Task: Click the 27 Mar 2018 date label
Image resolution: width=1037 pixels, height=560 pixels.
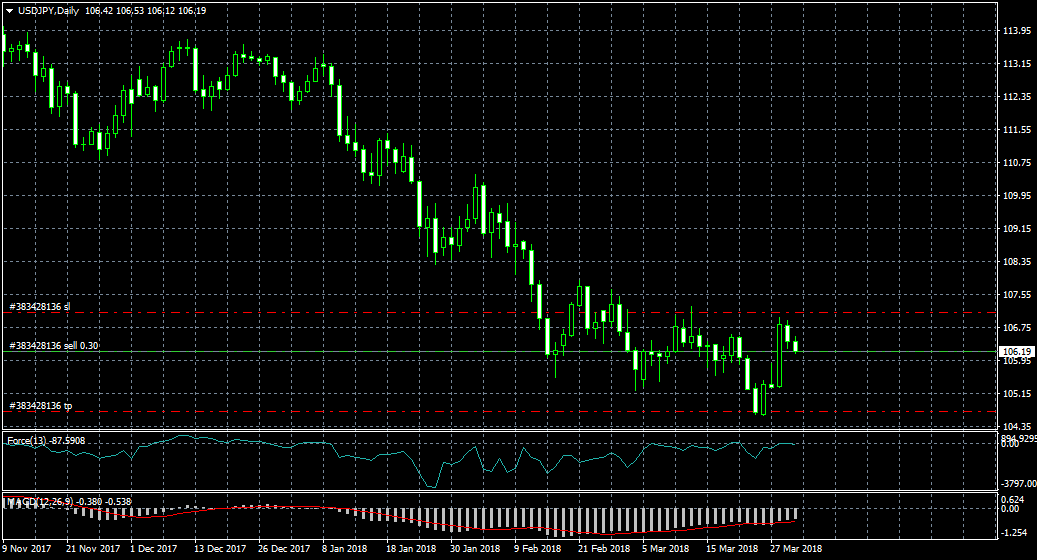Action: 796,548
